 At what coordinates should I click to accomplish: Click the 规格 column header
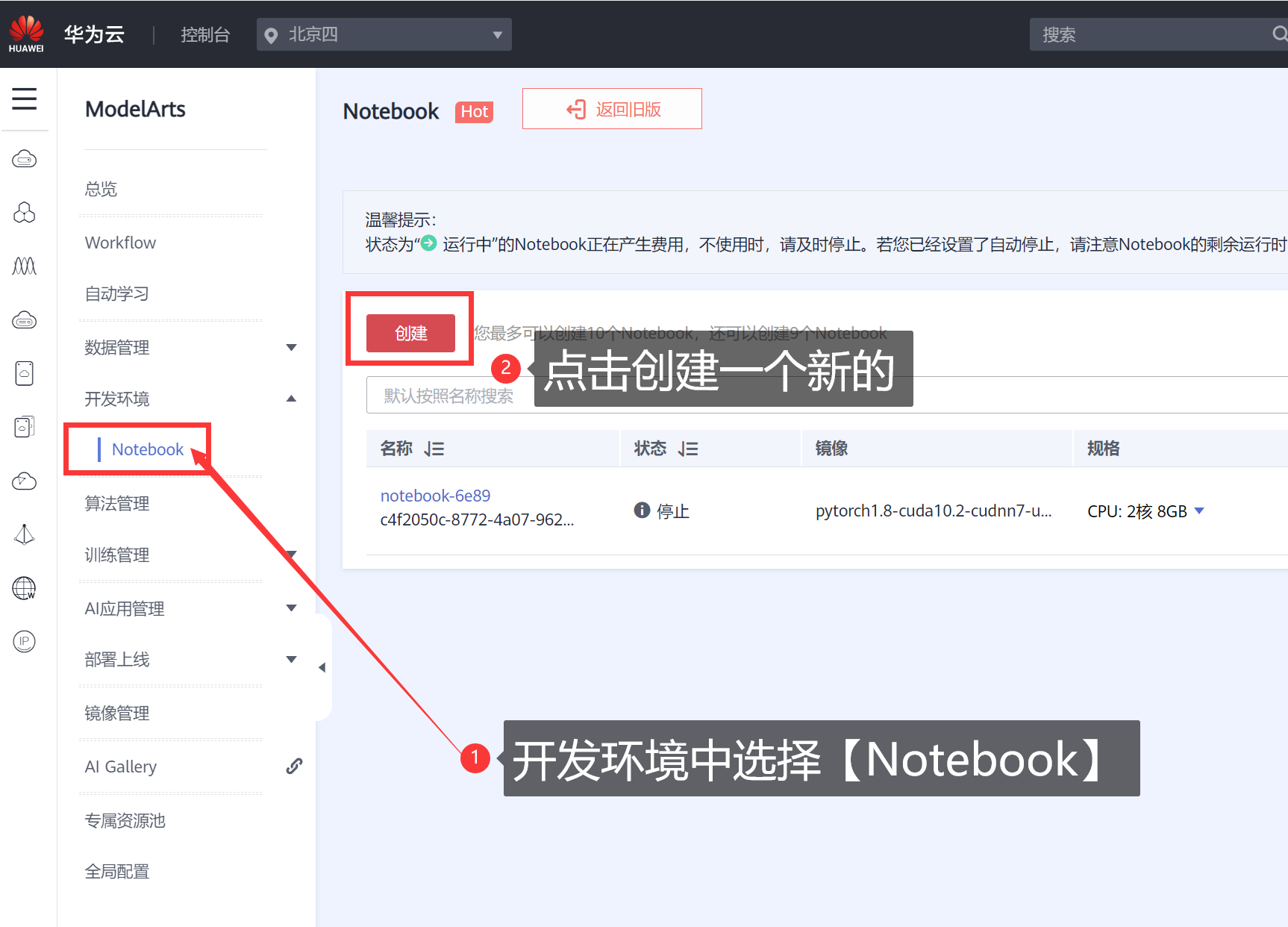click(1104, 449)
